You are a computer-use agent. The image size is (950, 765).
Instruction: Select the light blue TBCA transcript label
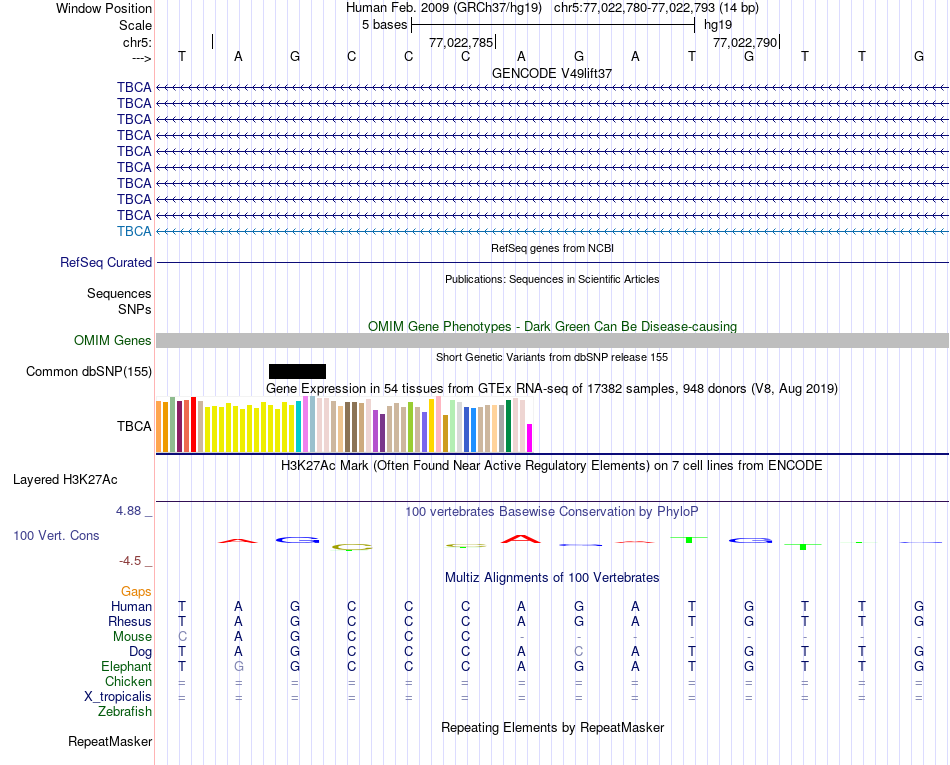tap(134, 231)
